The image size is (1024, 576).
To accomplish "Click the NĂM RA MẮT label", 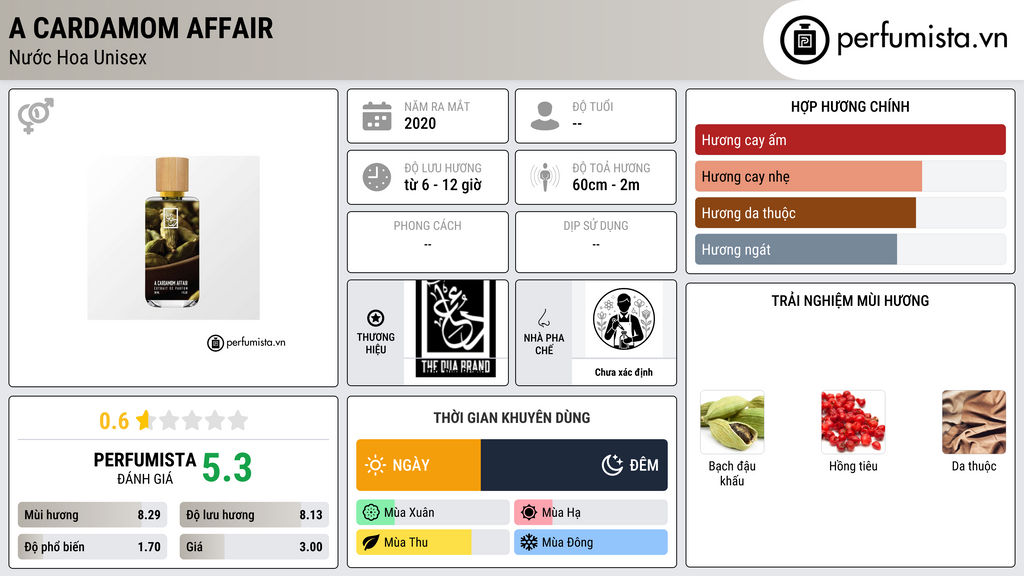I will click(437, 106).
